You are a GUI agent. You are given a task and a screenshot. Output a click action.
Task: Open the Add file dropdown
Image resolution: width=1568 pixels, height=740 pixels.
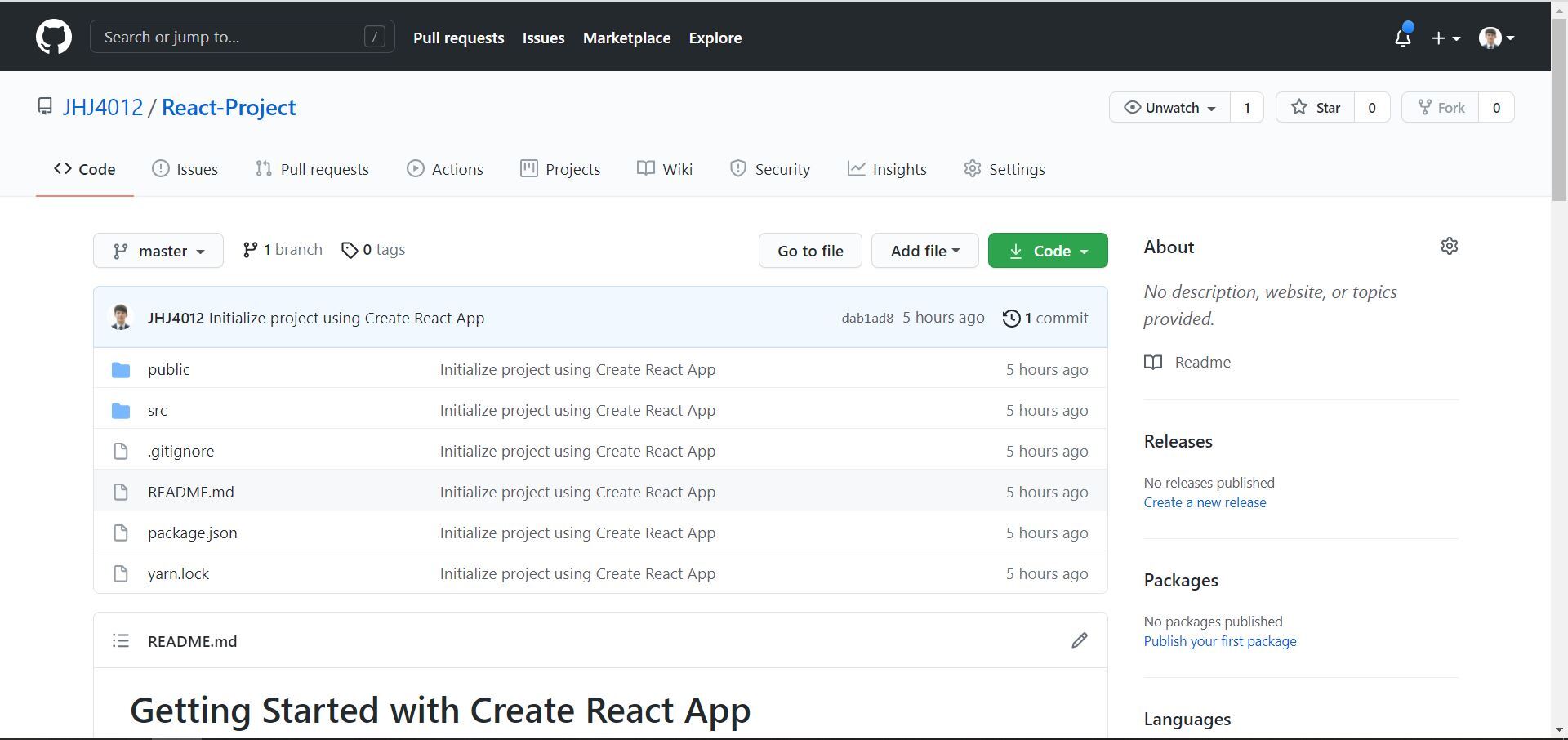[x=924, y=250]
